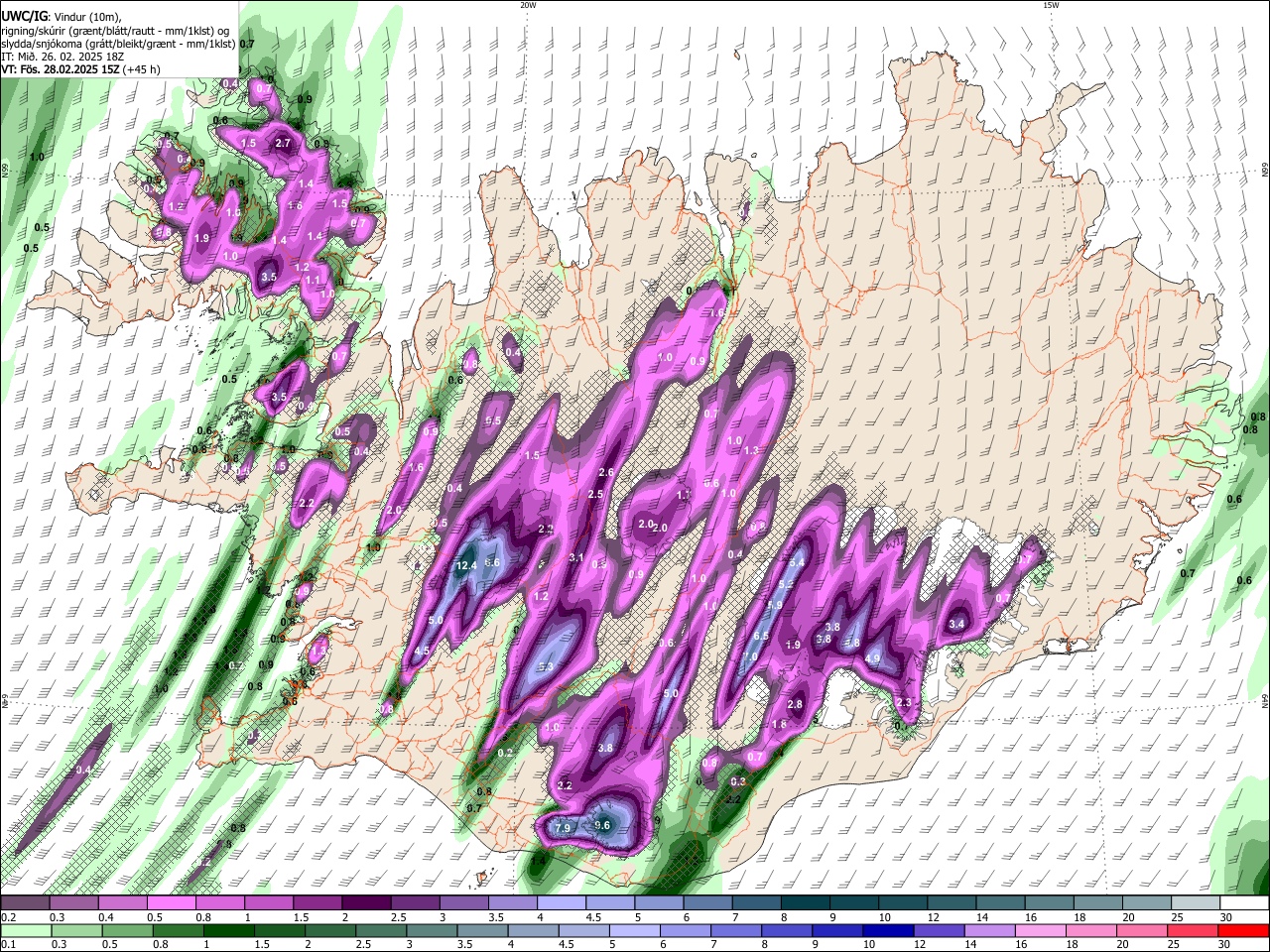1270x952 pixels.
Task: Select the 7.9 value on the map
Action: 563,828
